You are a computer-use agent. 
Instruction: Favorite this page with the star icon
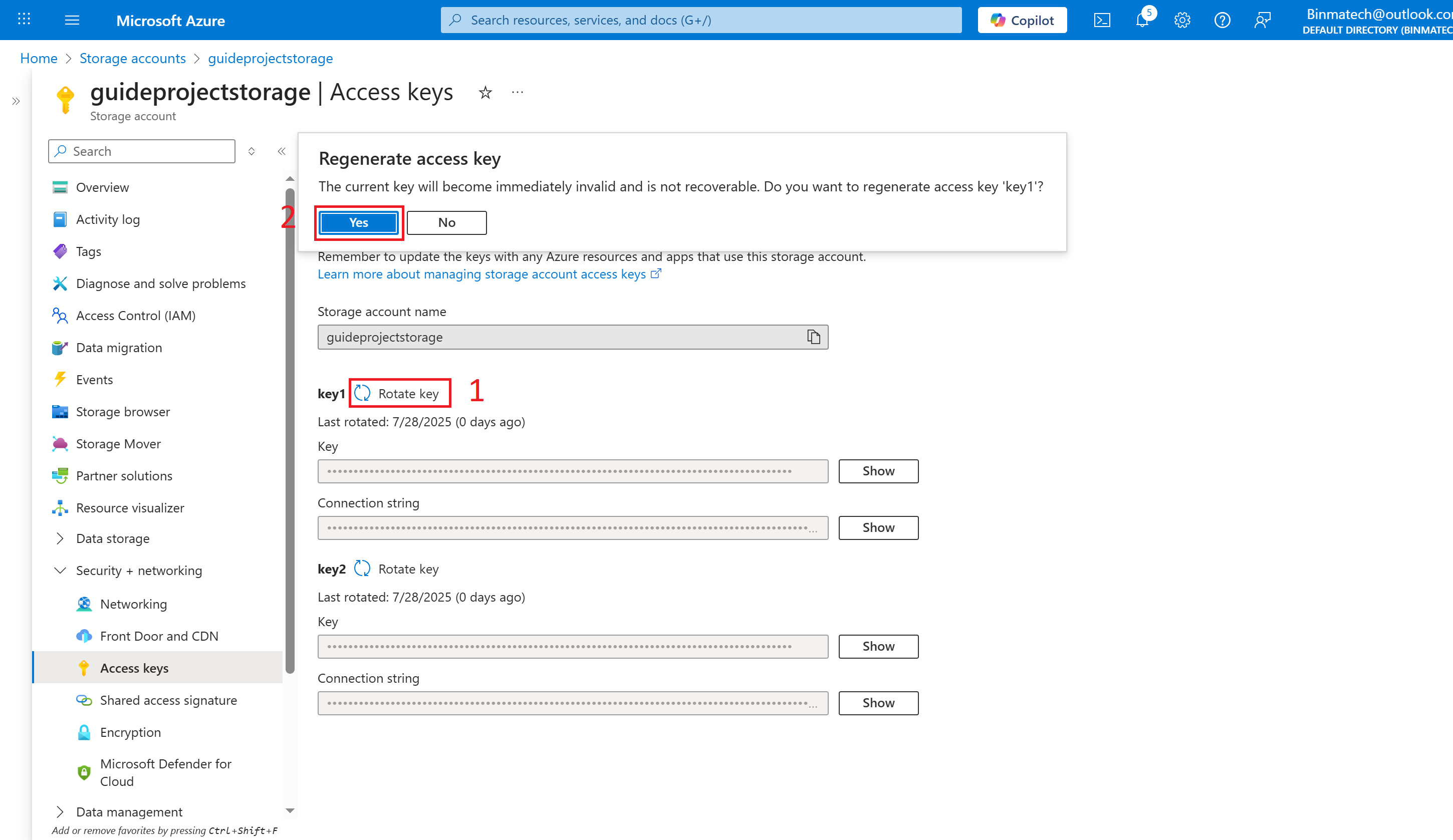[485, 92]
